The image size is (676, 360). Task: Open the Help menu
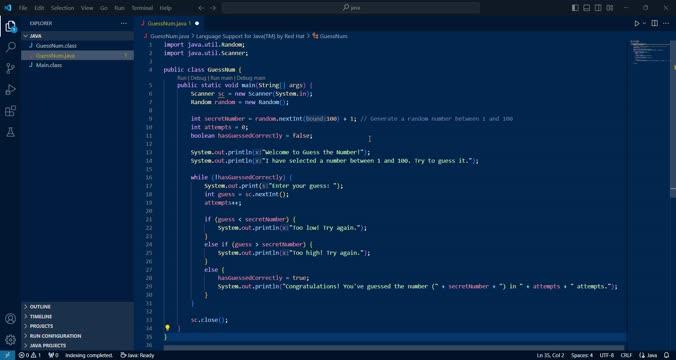click(x=165, y=8)
